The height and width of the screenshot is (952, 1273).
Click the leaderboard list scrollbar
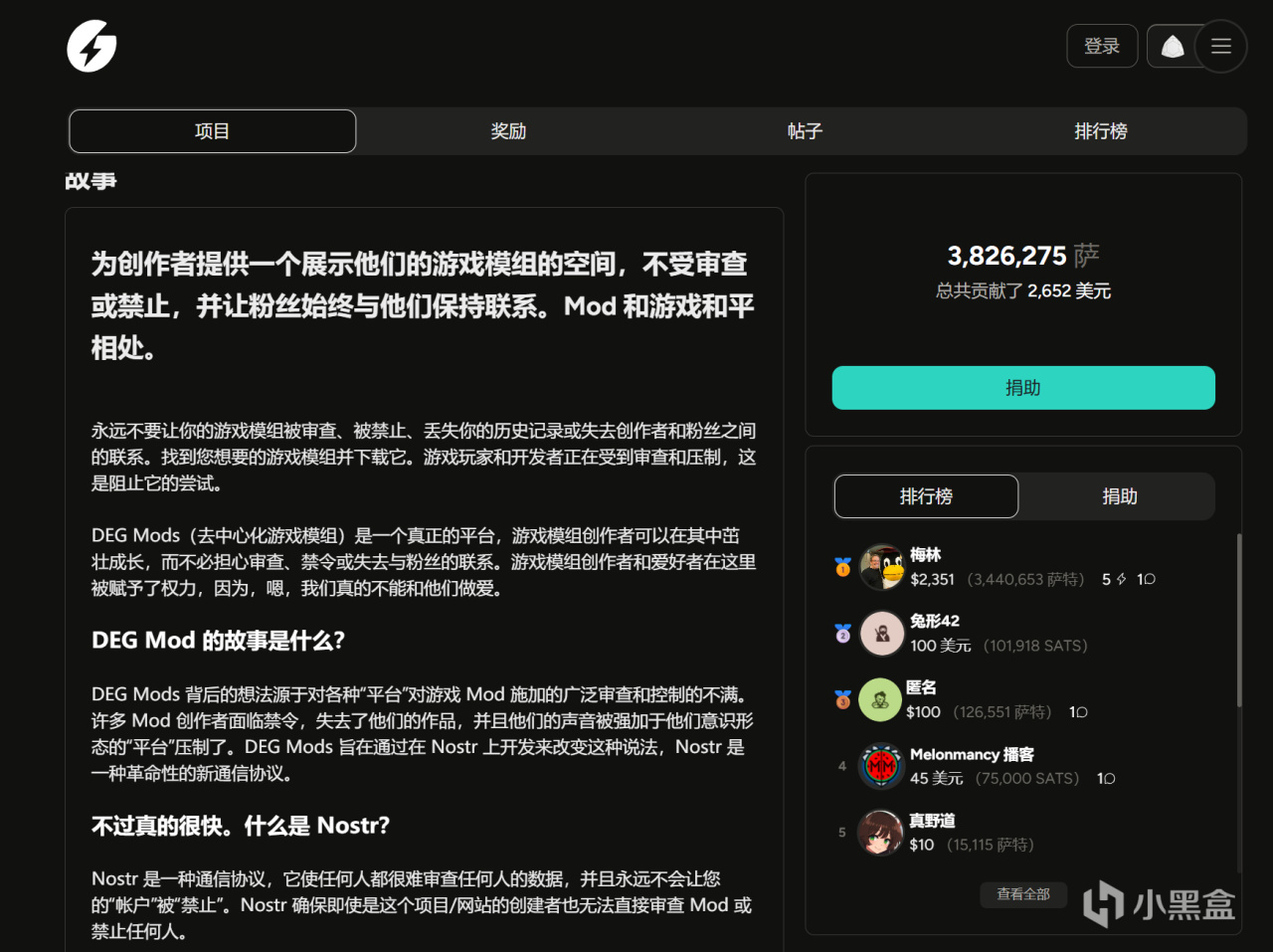(x=1239, y=620)
